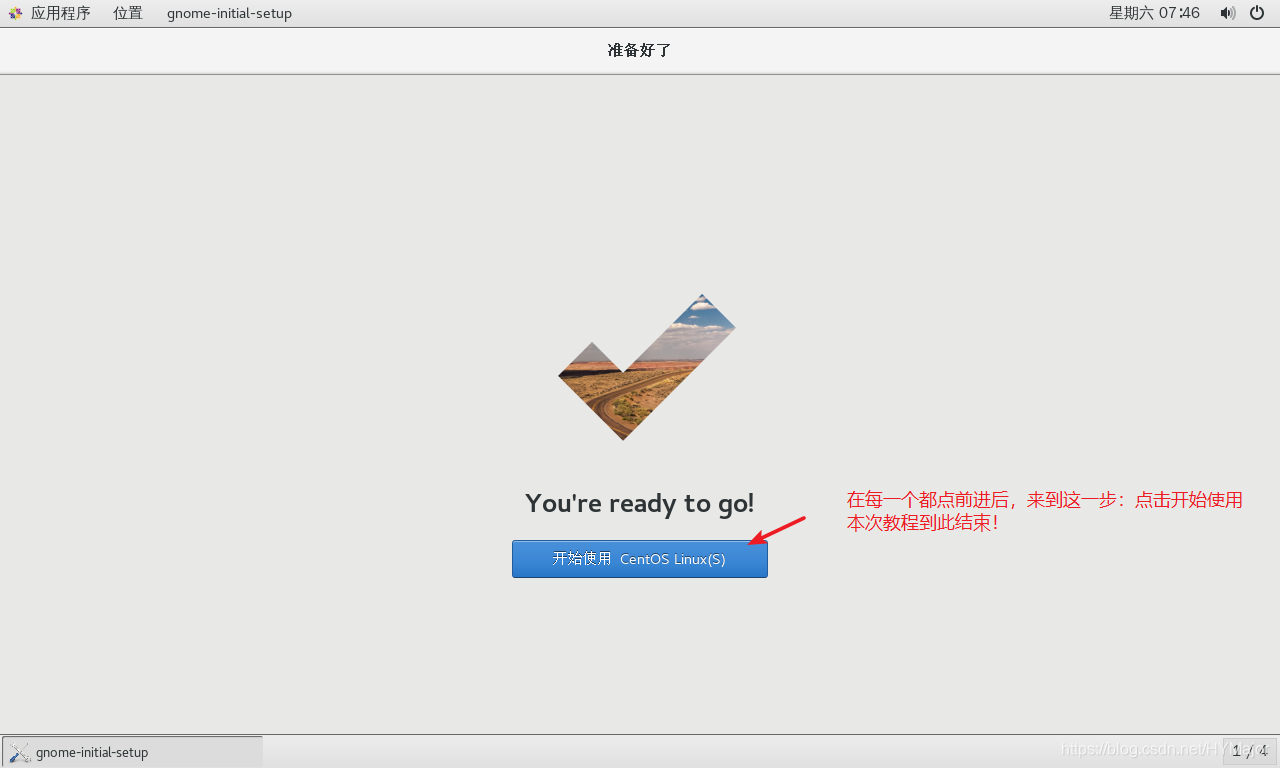The width and height of the screenshot is (1280, 768).
Task: Open the gnome-initial-setup top bar menu
Action: coord(229,13)
